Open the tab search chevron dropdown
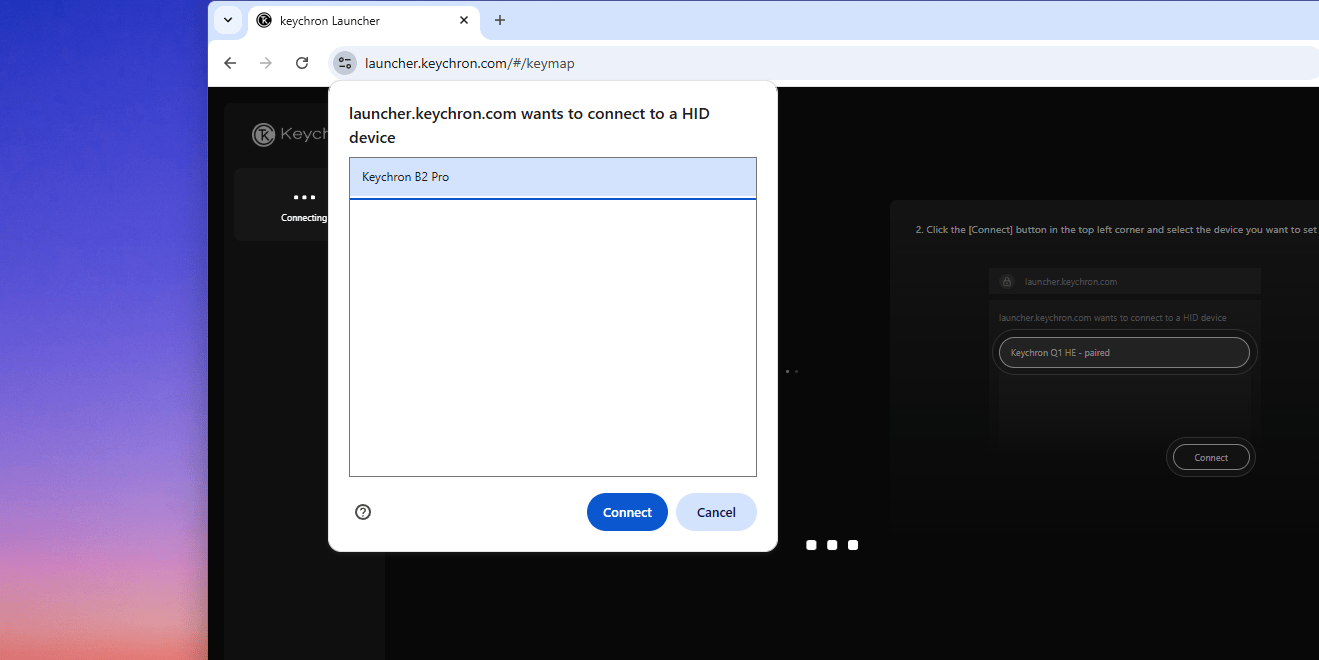 pos(228,20)
